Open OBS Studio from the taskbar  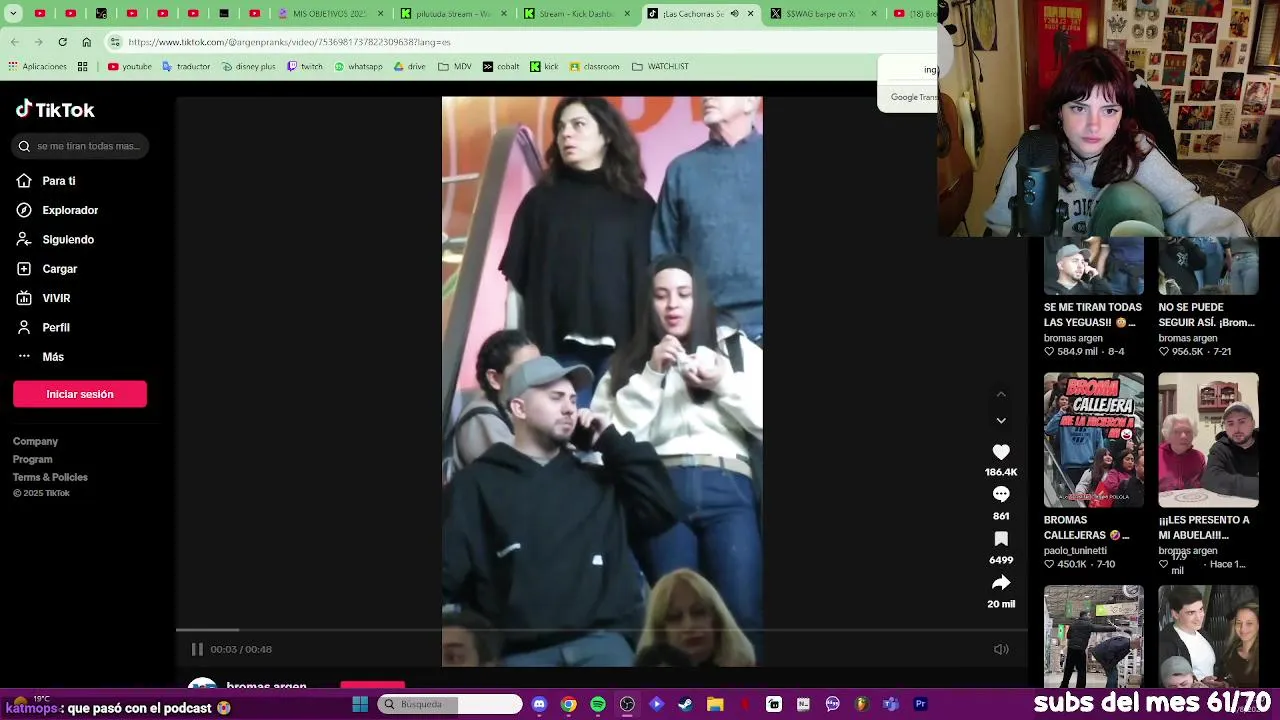[x=627, y=704]
